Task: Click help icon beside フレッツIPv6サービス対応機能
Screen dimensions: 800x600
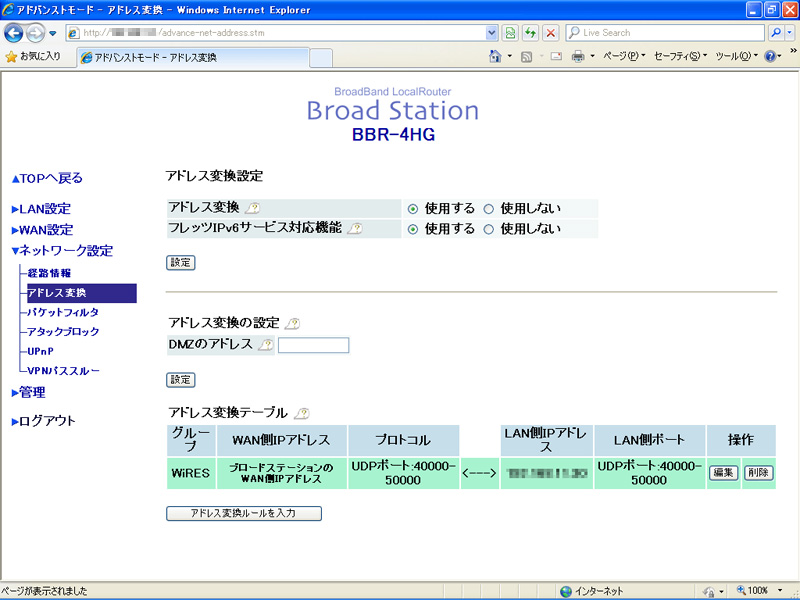Action: (x=355, y=229)
